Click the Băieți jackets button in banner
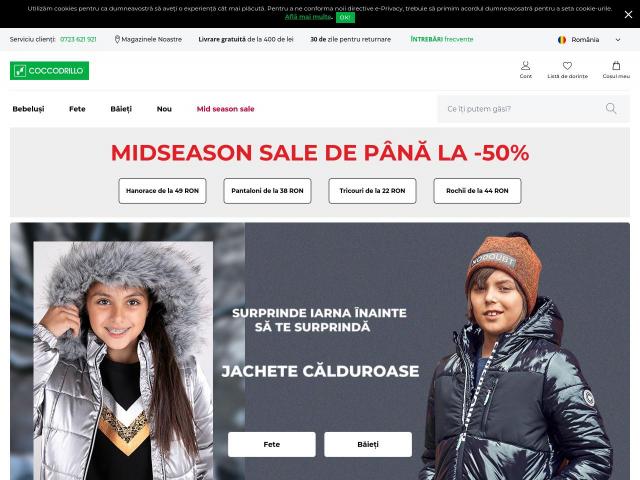This screenshot has height=480, width=640. tap(368, 444)
